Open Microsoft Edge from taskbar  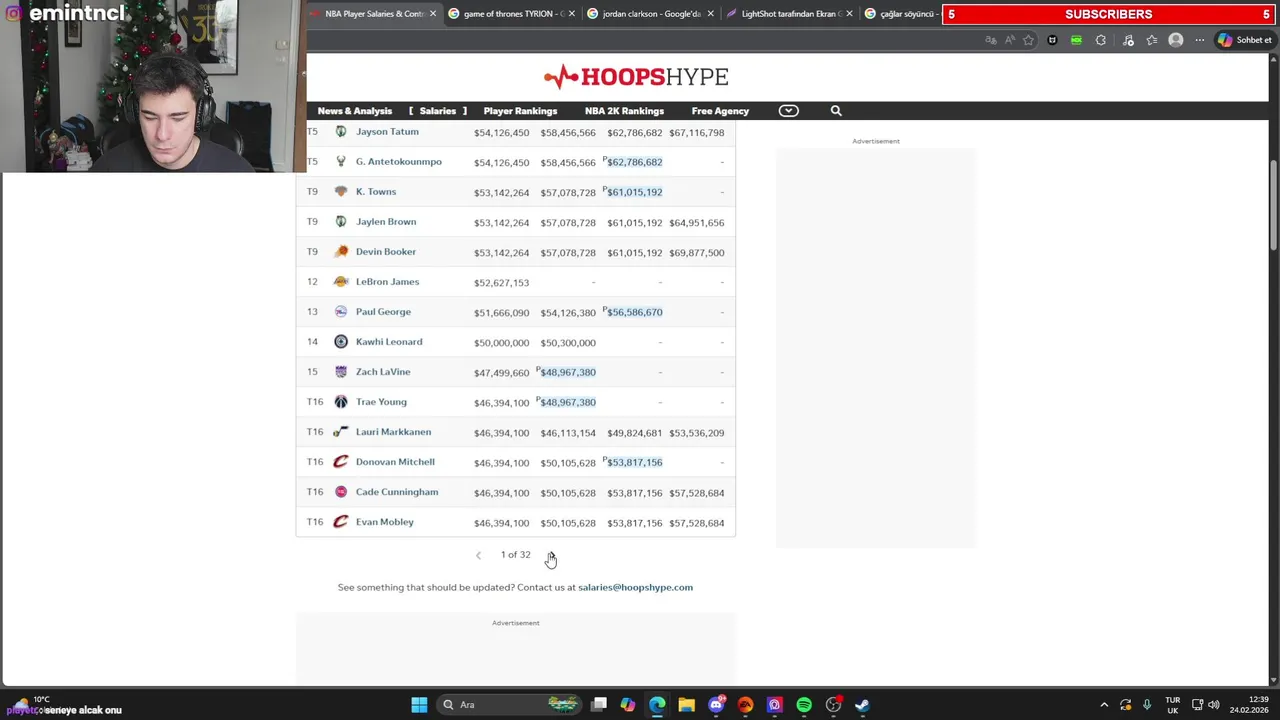pyautogui.click(x=657, y=705)
